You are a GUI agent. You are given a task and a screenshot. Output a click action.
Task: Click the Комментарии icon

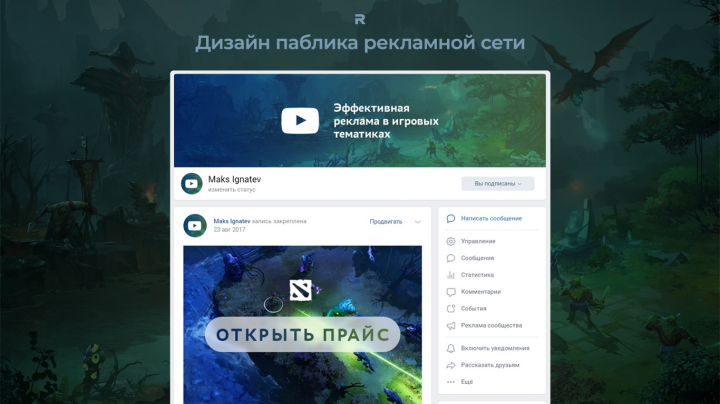(451, 292)
